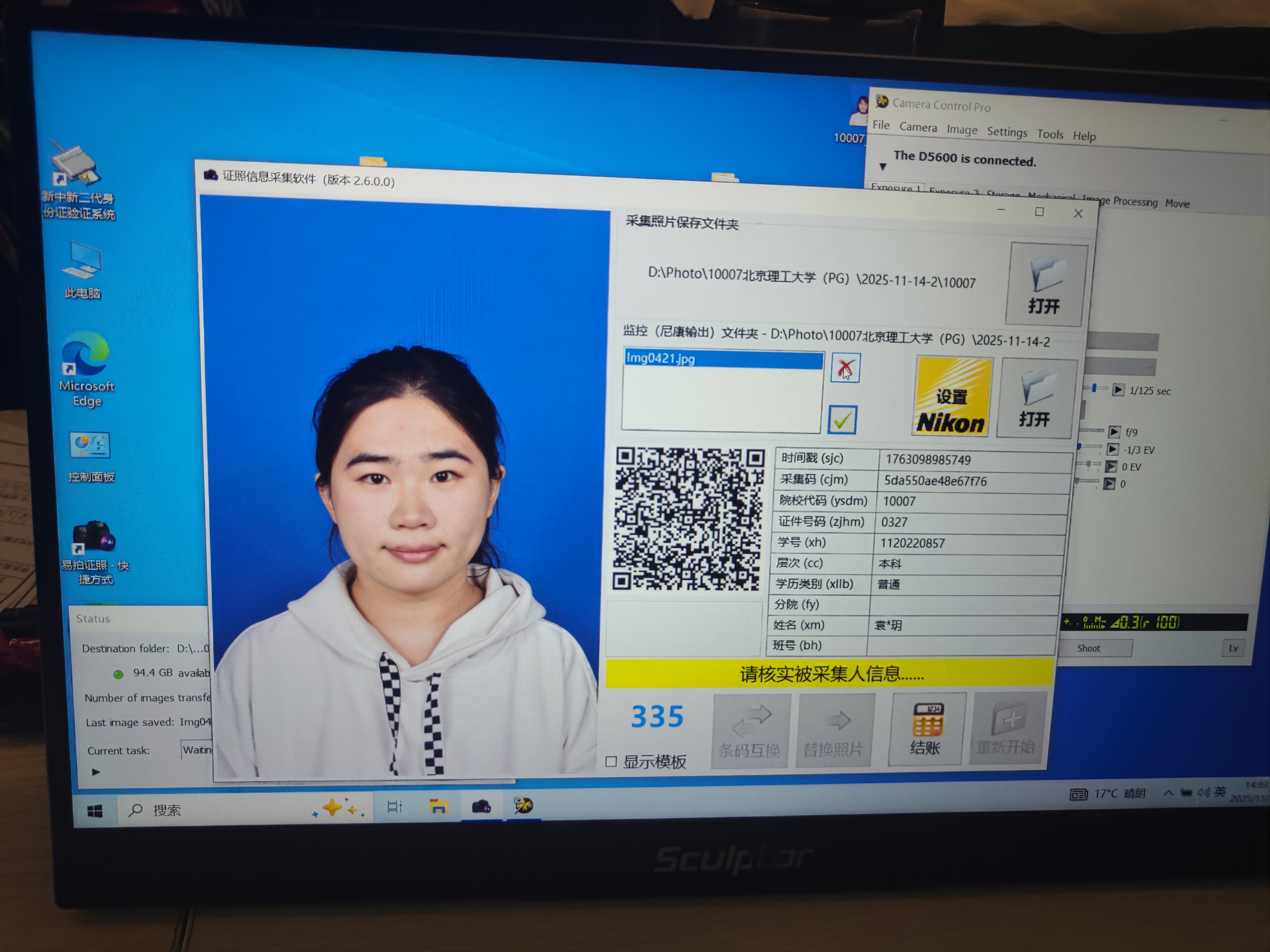Adjust the 0 EV flash compensation slider

[x=1089, y=464]
